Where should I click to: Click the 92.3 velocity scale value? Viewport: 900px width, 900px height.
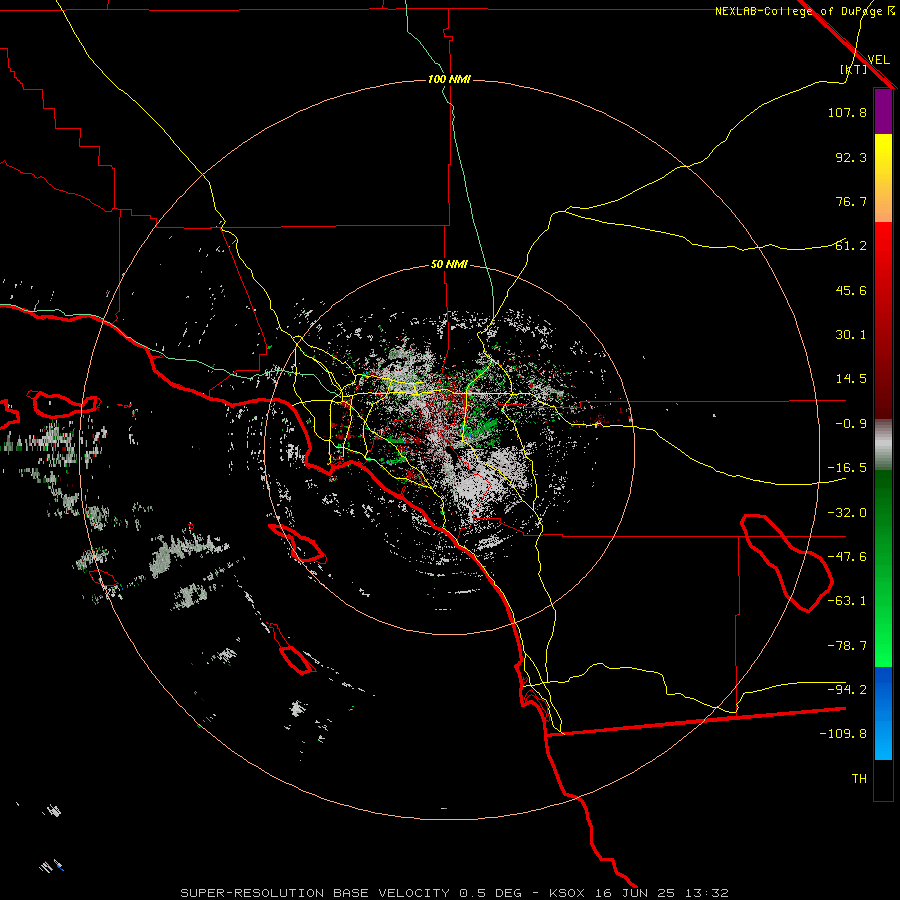coord(851,157)
